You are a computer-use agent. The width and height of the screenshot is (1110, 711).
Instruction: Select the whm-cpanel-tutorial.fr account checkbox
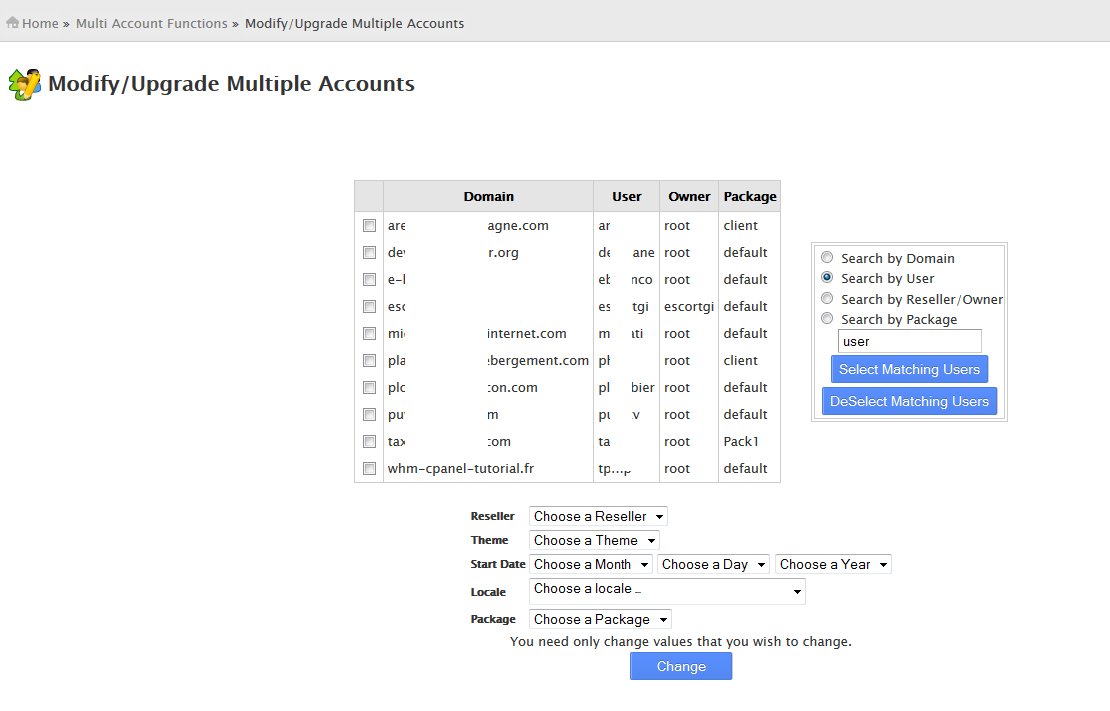(370, 468)
